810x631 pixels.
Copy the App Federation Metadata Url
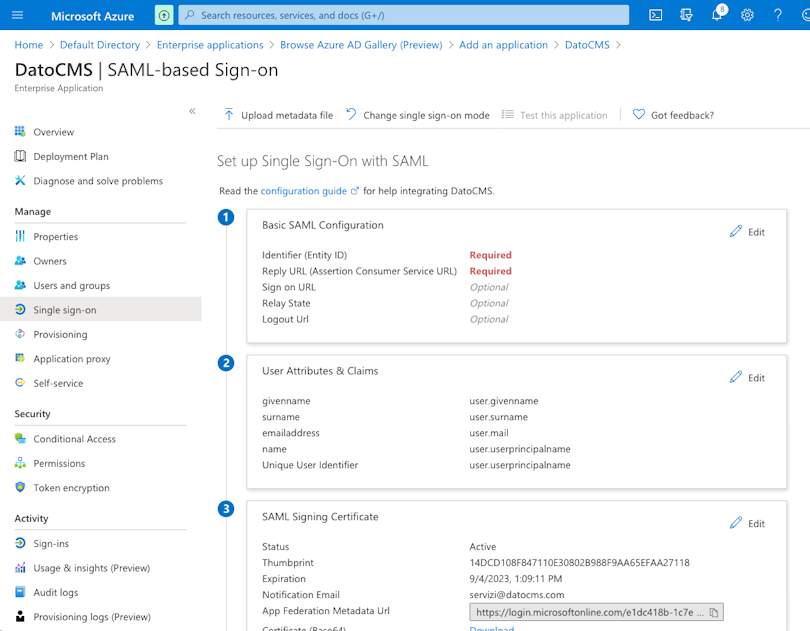tap(714, 612)
